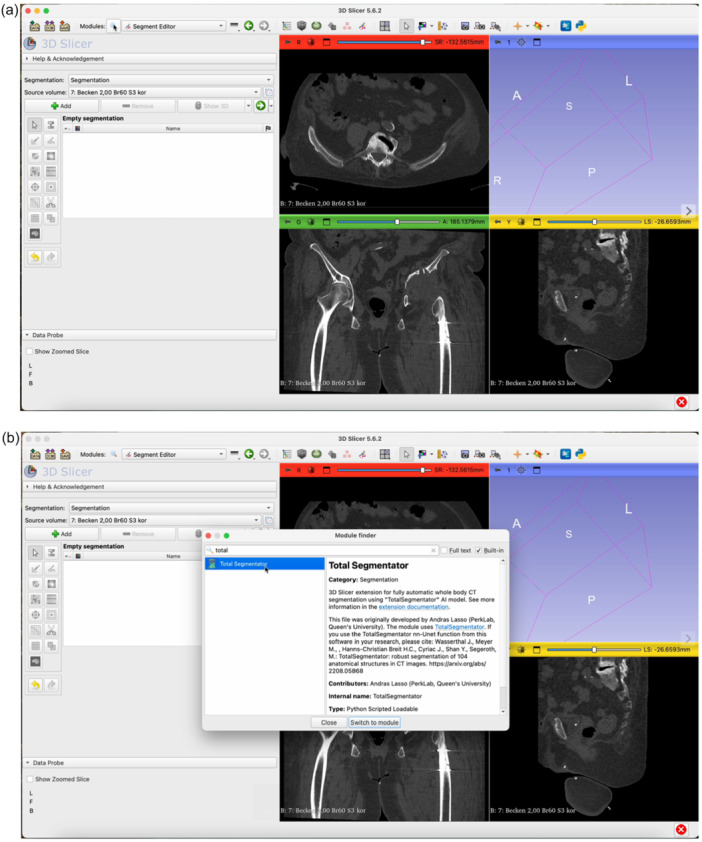Screen dimensions: 702x842
Task: Click Switch to module button
Action: 374,722
